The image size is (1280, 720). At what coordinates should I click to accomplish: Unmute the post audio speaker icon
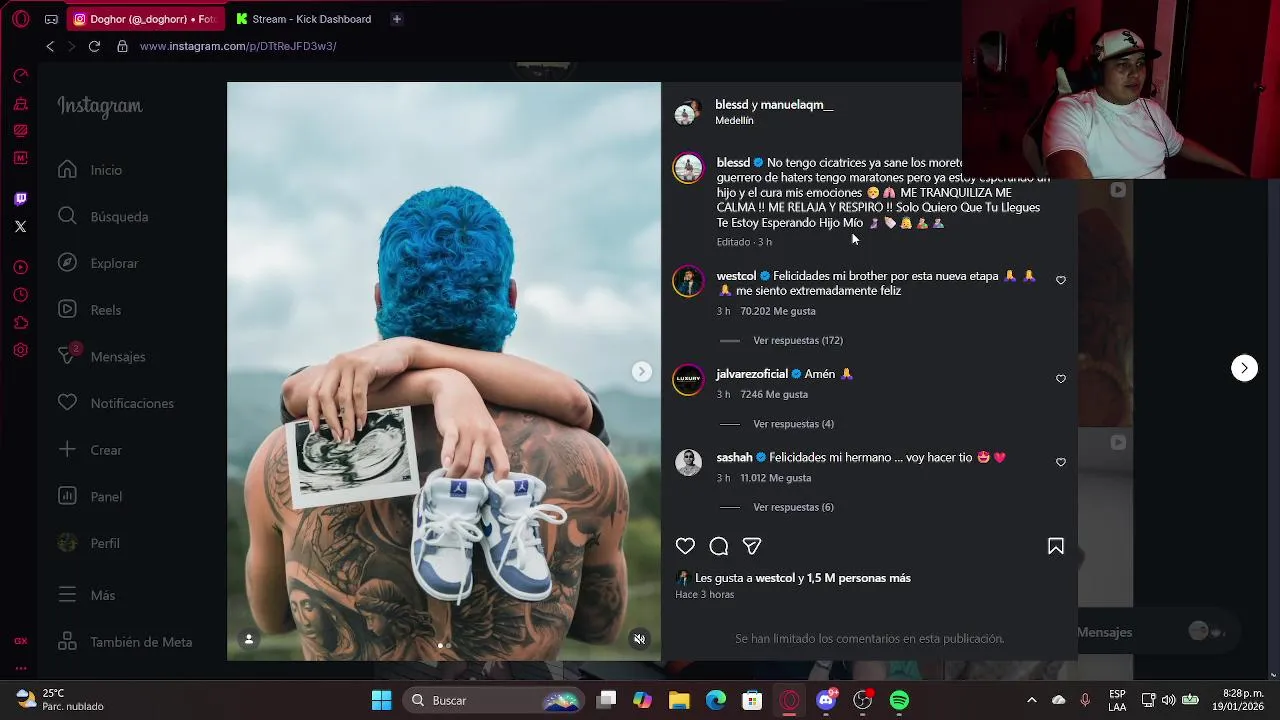coord(639,639)
